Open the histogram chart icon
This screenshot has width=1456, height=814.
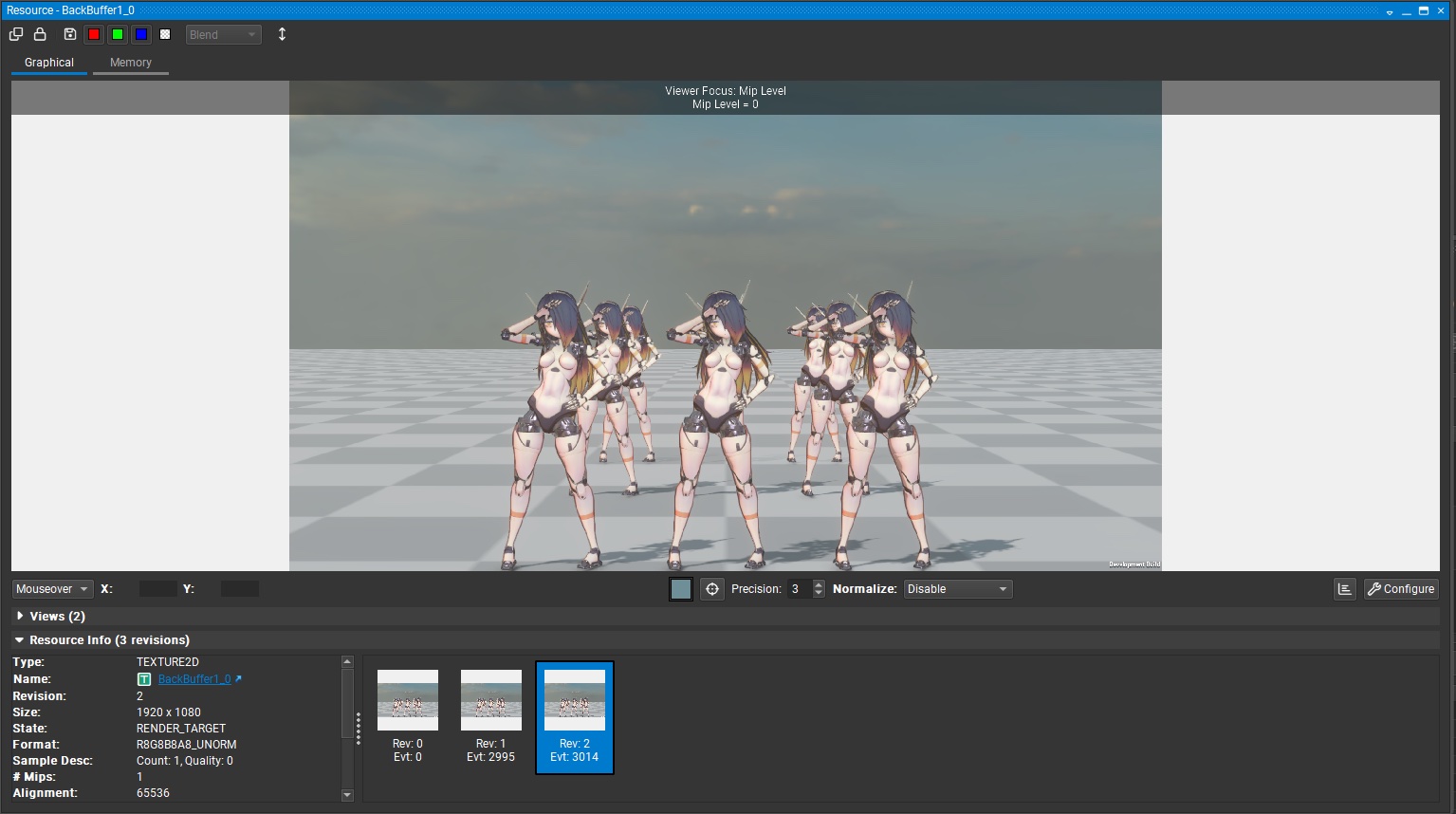point(1344,589)
